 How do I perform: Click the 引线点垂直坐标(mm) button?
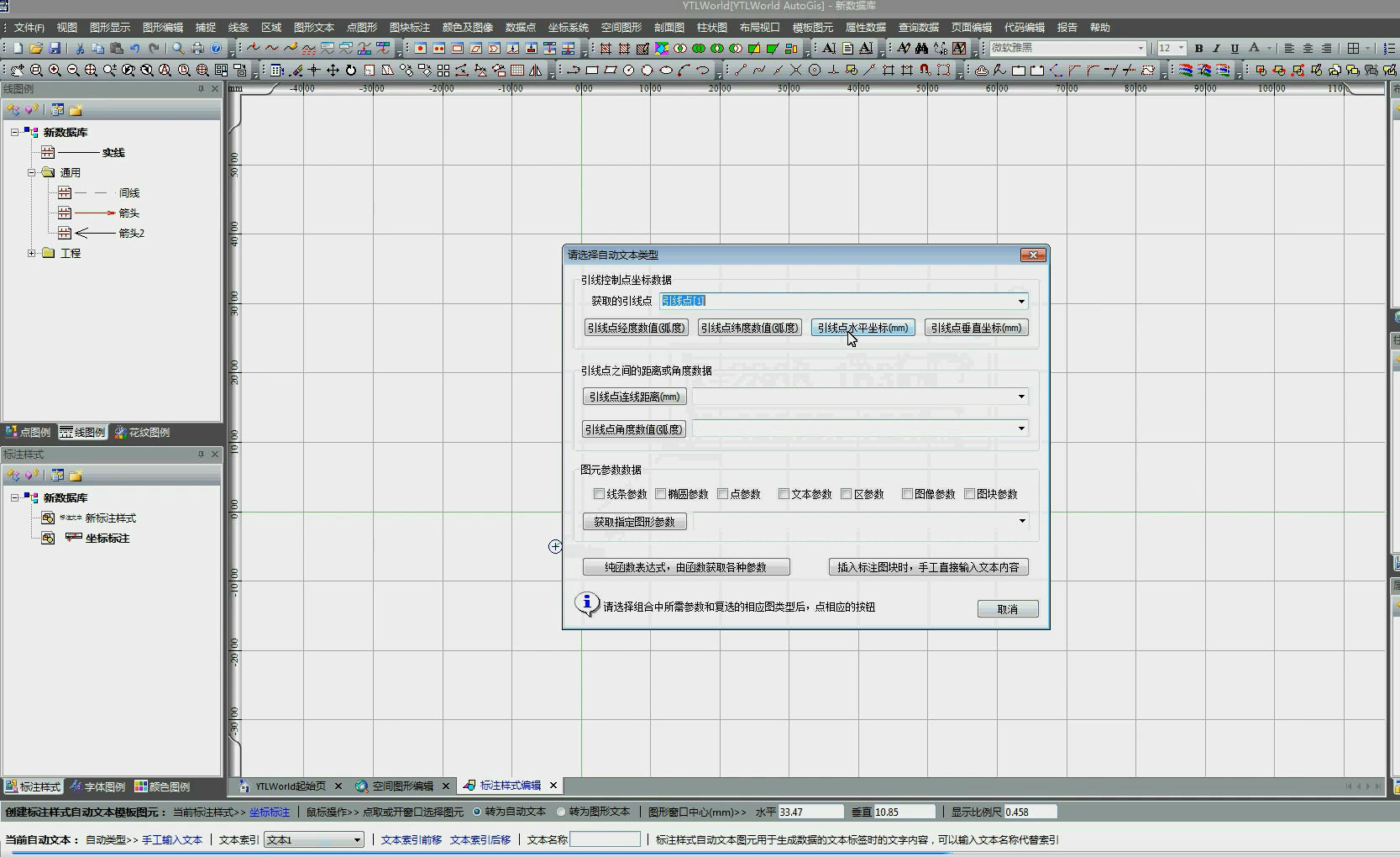pyautogui.click(x=976, y=328)
